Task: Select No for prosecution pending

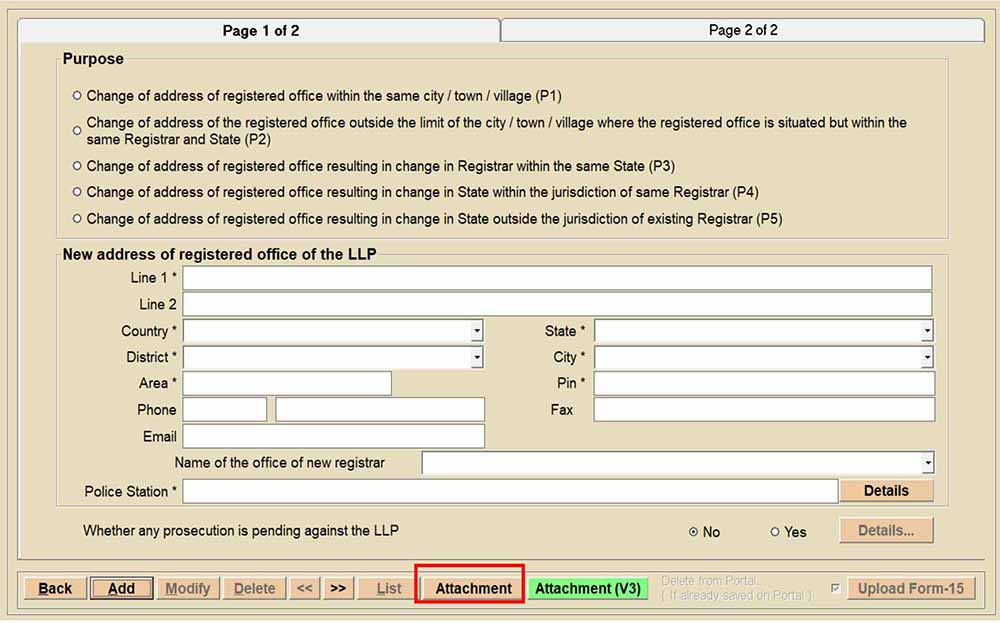Action: pyautogui.click(x=694, y=532)
